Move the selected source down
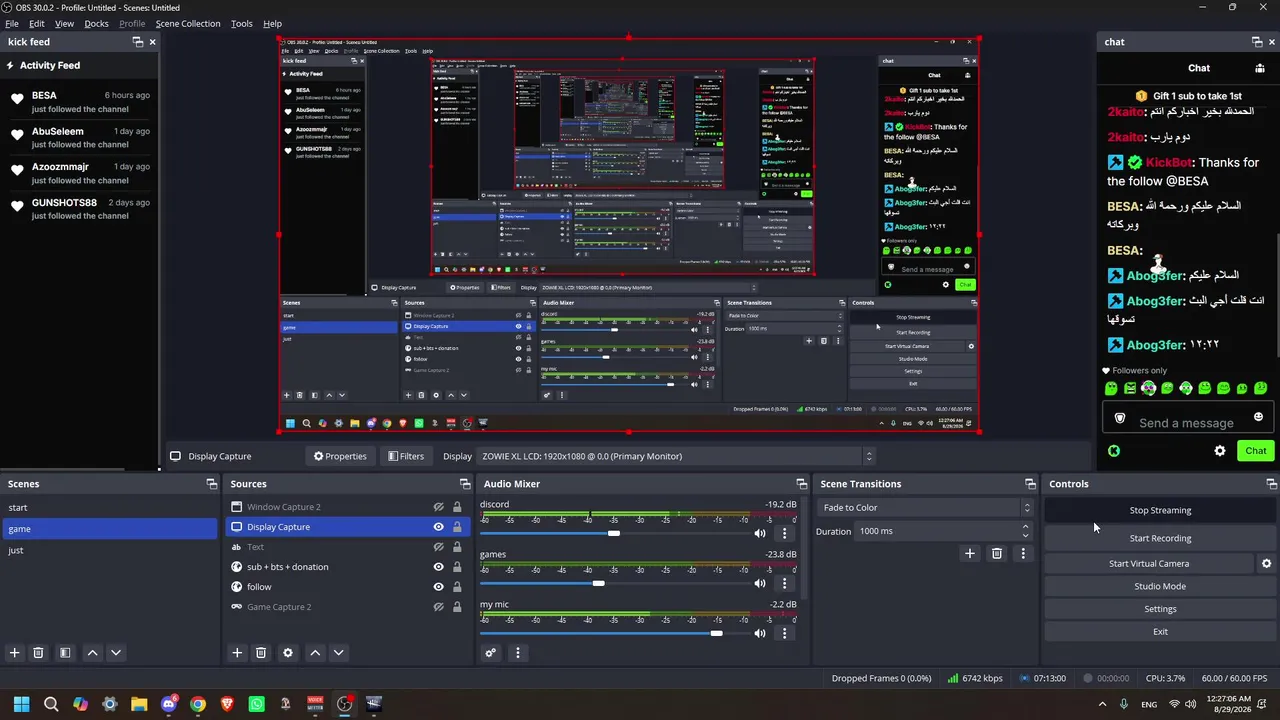 339,653
